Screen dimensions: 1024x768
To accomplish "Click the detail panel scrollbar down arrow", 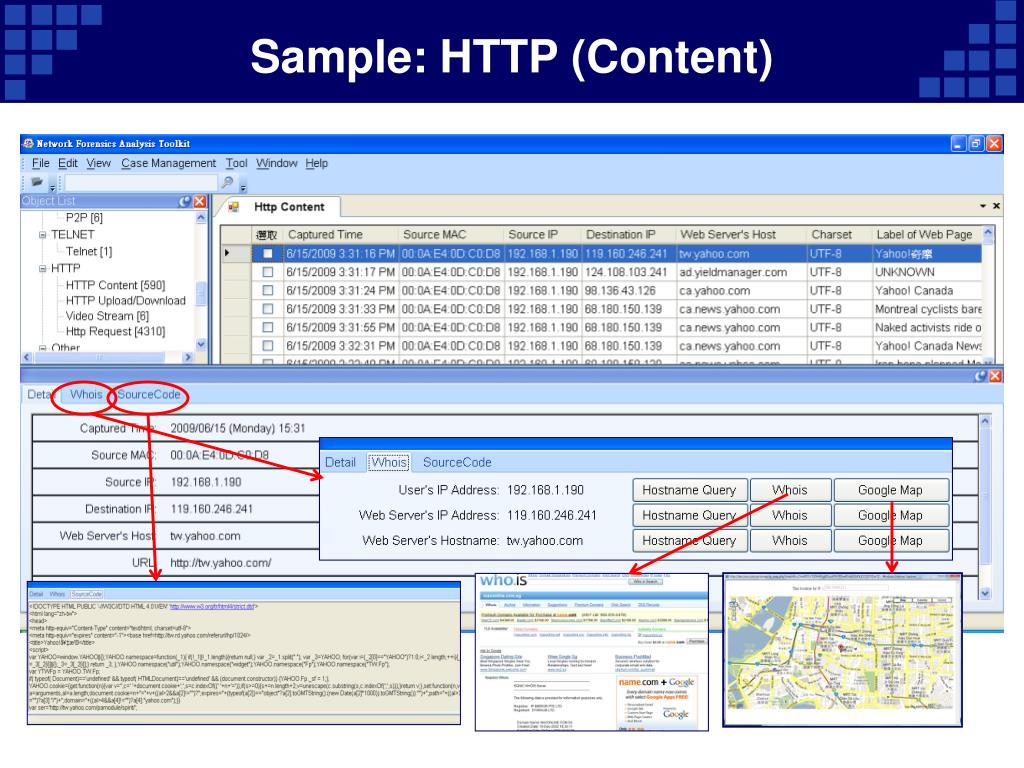I will click(x=985, y=593).
